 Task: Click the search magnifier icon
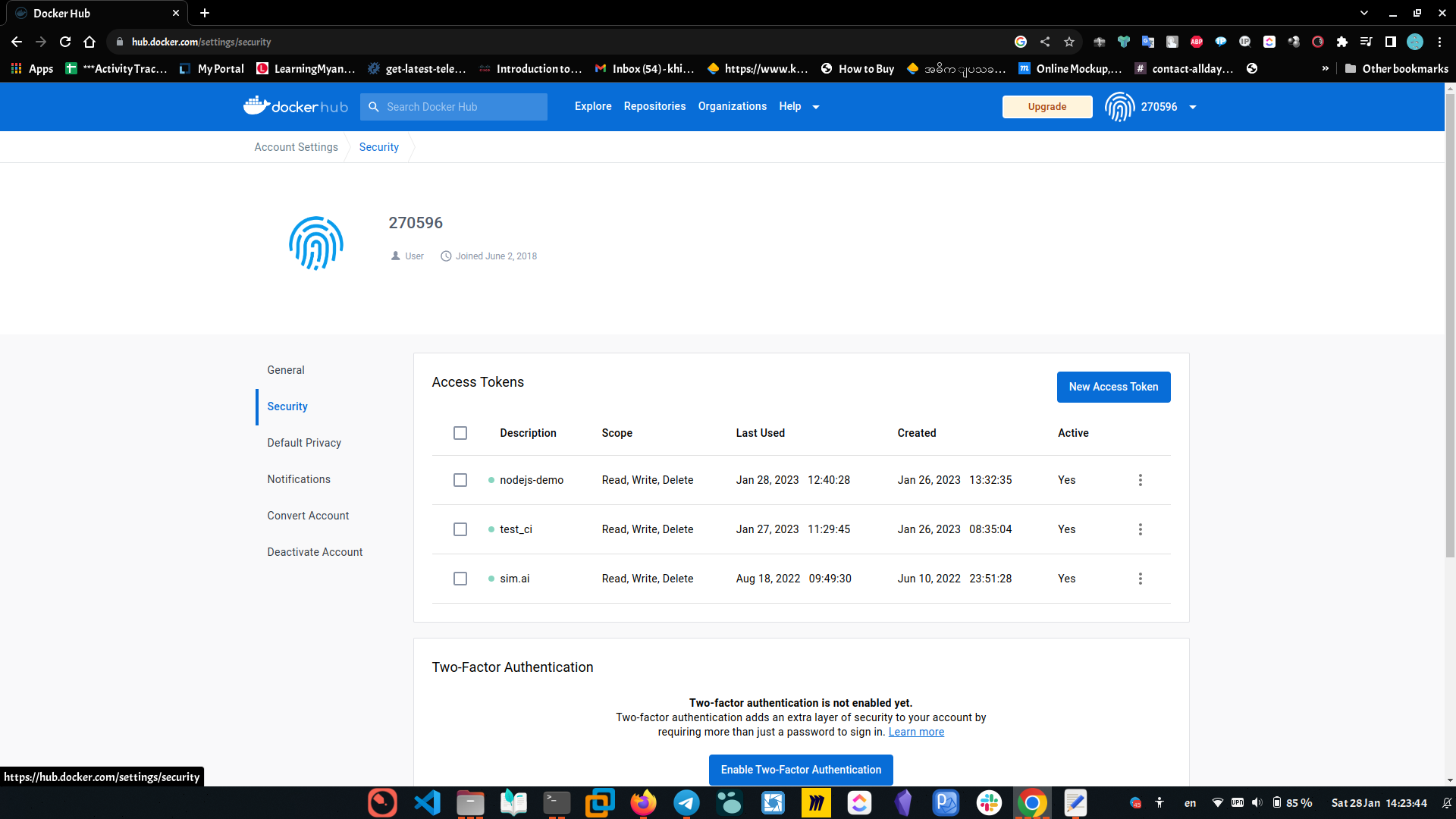click(374, 107)
